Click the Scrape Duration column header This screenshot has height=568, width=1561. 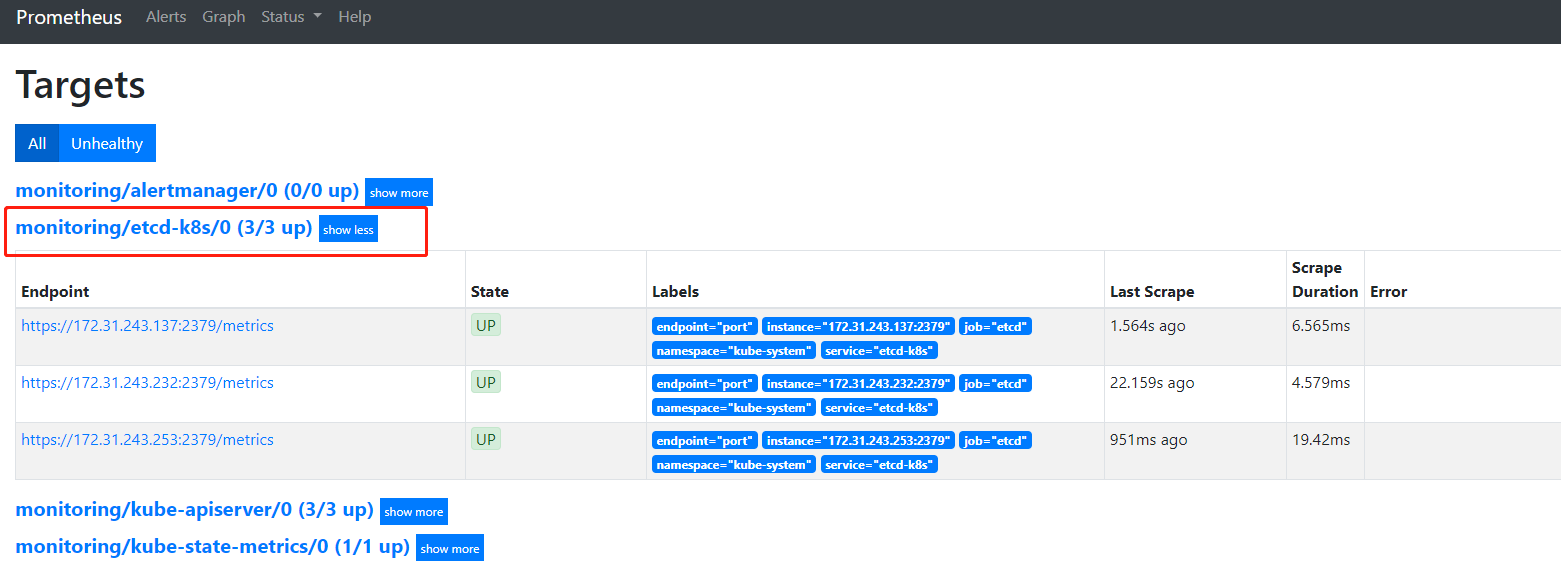point(1325,279)
